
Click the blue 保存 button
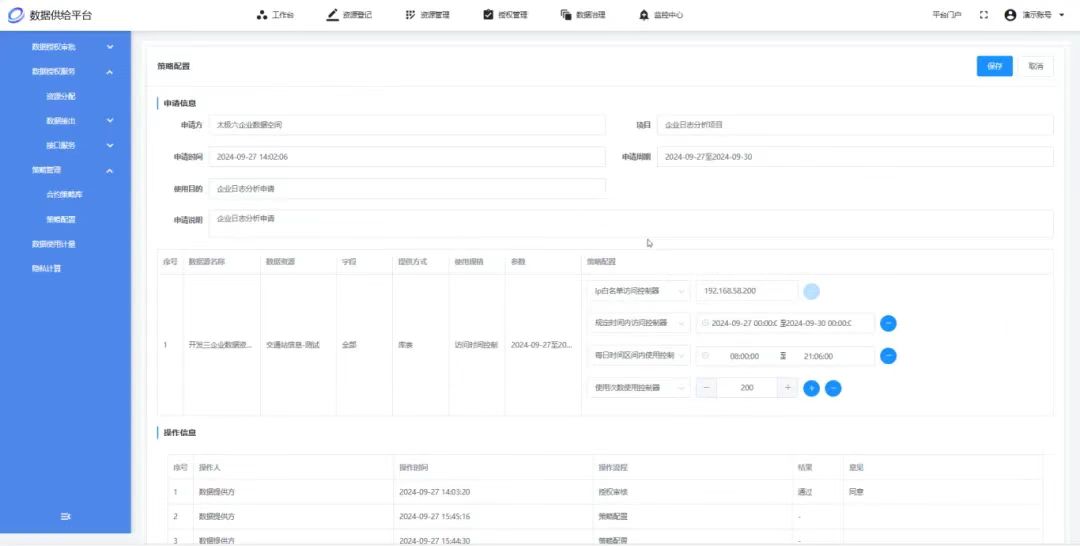995,66
